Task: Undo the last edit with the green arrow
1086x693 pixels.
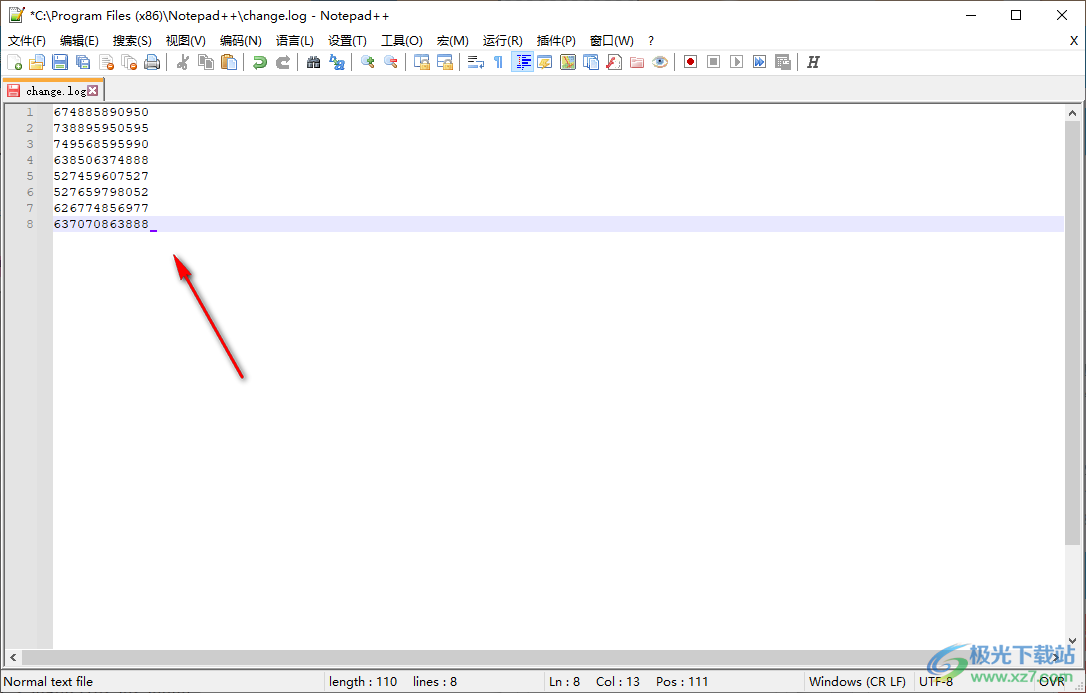Action: tap(260, 62)
